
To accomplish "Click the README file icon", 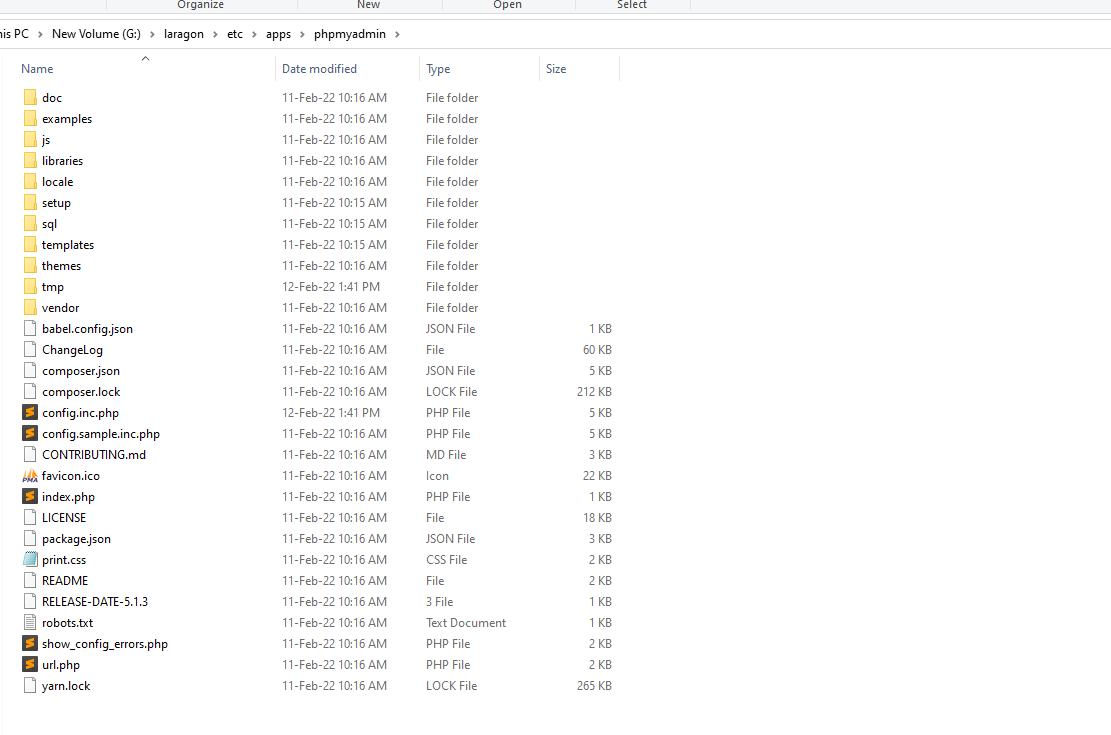I will point(30,580).
